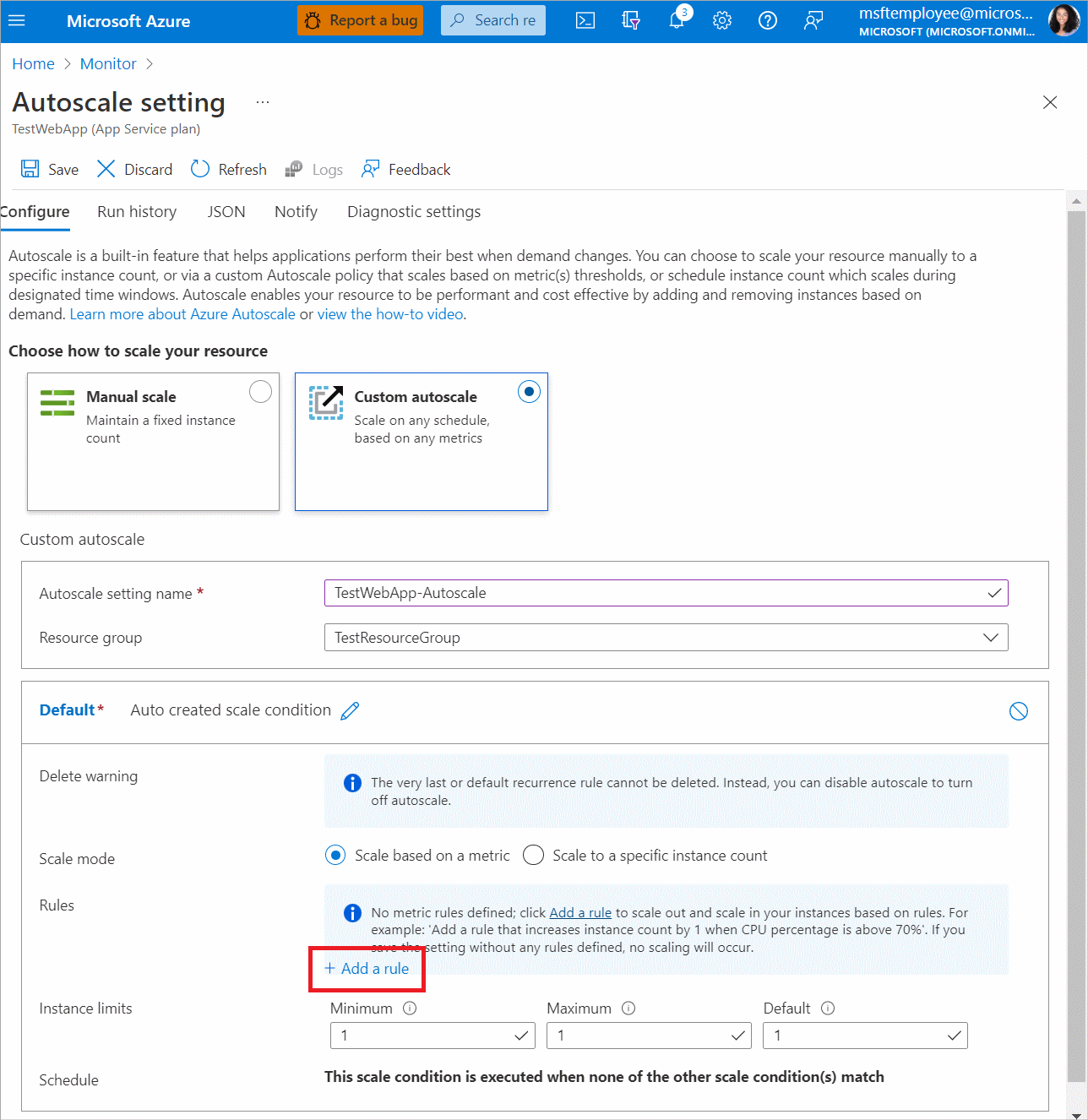Go to Home in the breadcrumb

tap(33, 64)
